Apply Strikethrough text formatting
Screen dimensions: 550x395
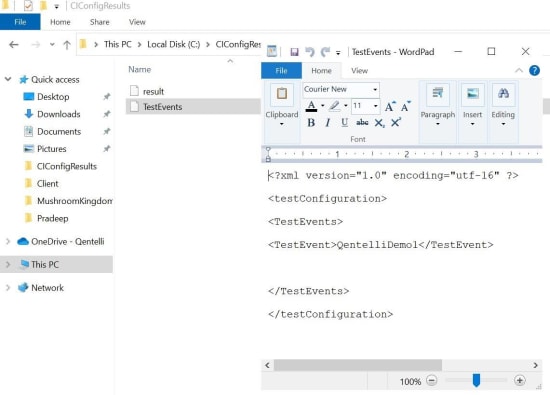click(x=362, y=123)
